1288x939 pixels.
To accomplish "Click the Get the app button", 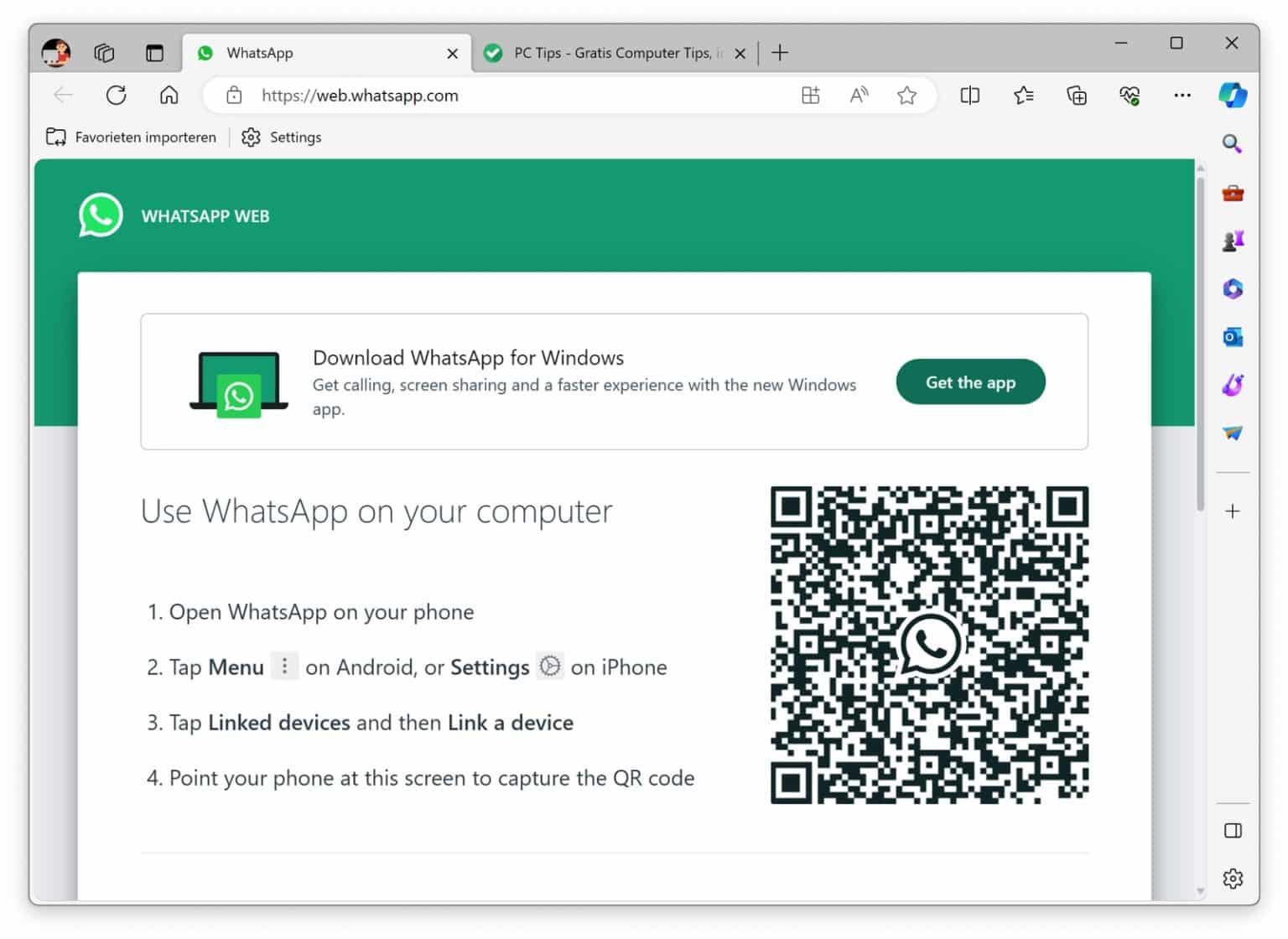I will click(970, 382).
